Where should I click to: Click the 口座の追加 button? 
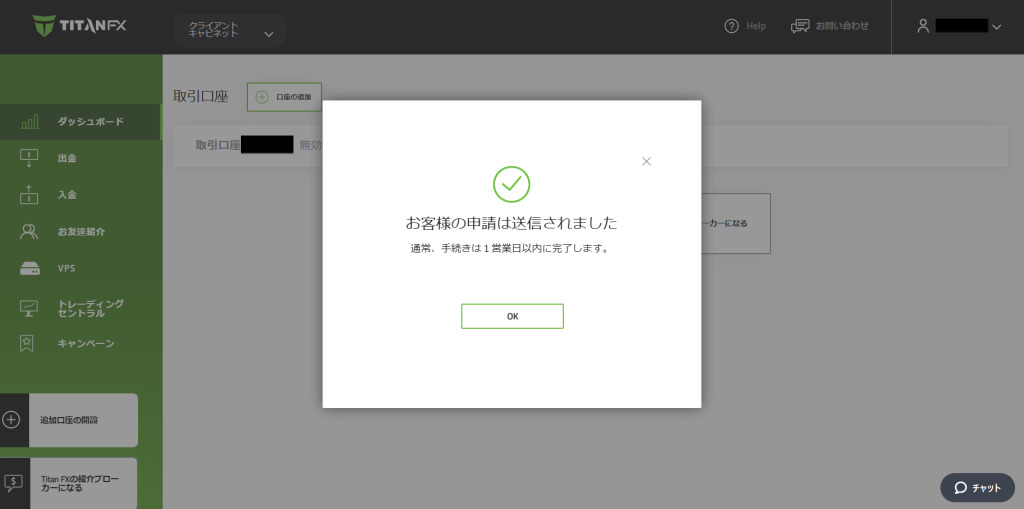pos(284,97)
